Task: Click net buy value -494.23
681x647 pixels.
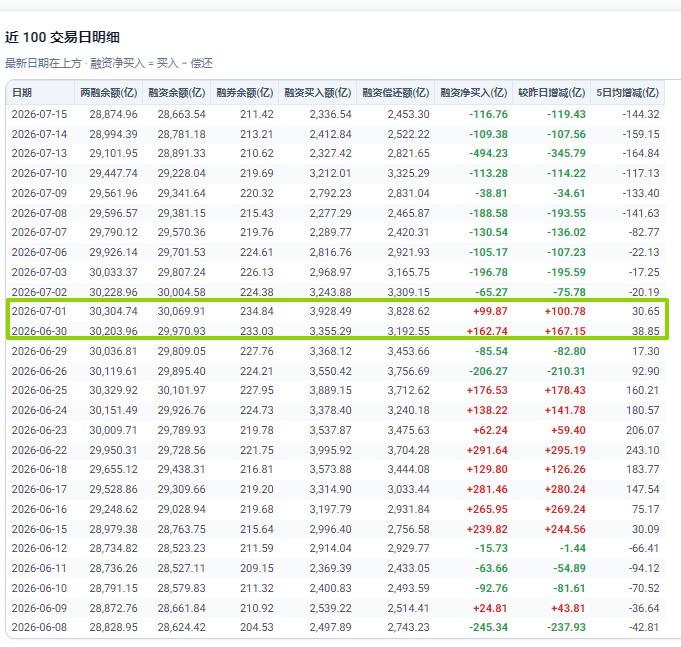Action: point(488,153)
